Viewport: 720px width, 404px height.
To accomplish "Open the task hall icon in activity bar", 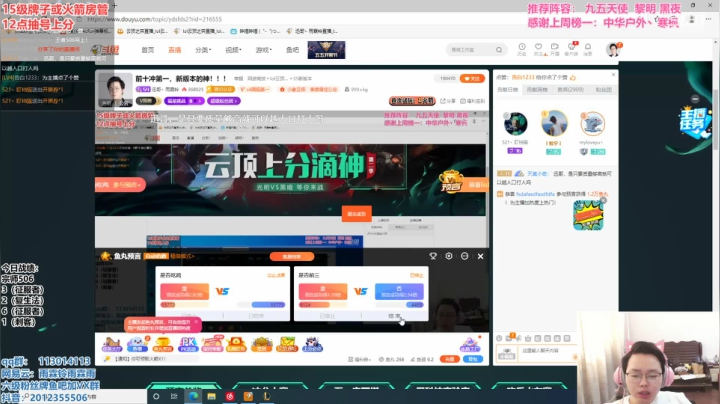I will [112, 344].
